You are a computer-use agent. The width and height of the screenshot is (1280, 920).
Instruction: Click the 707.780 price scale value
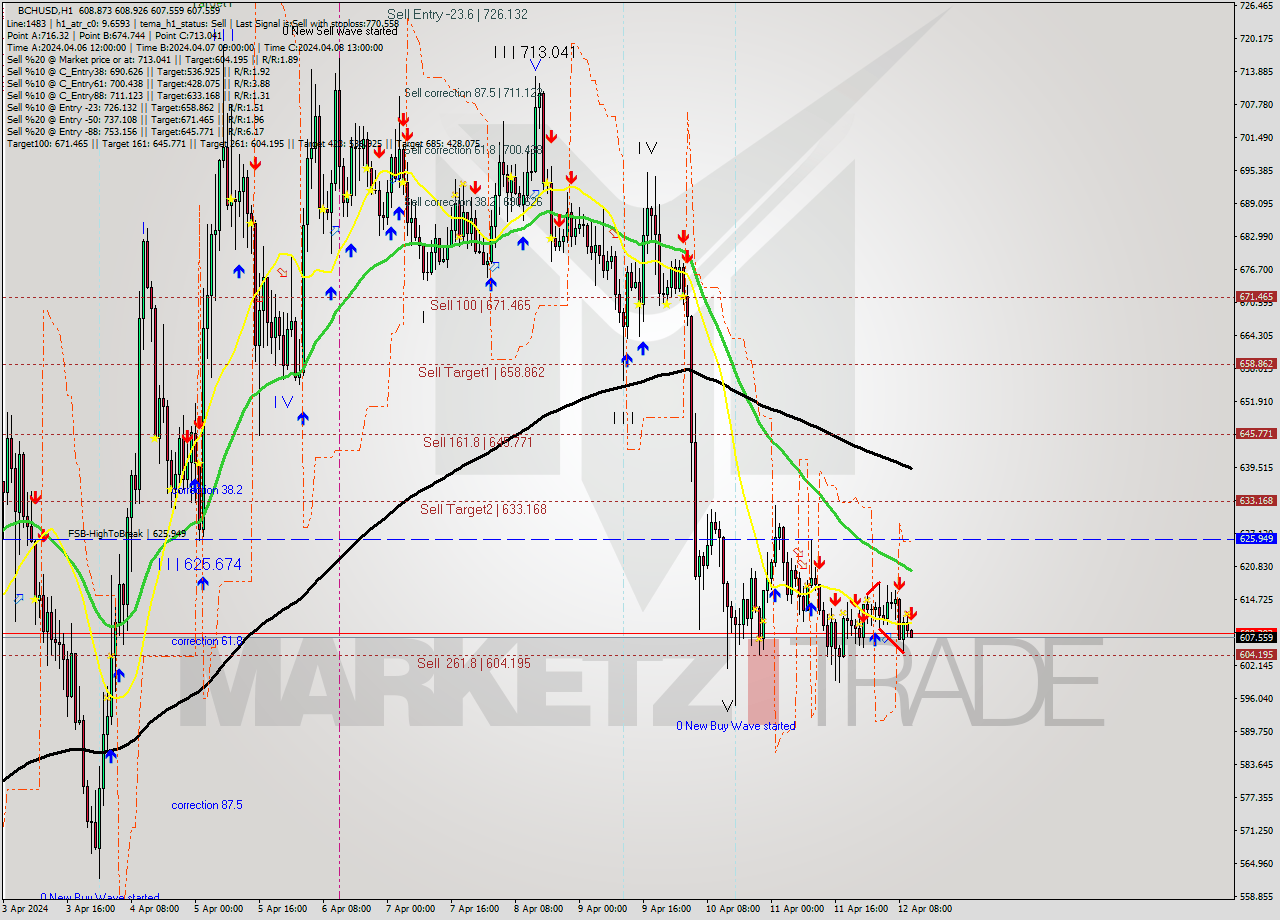[x=1256, y=105]
